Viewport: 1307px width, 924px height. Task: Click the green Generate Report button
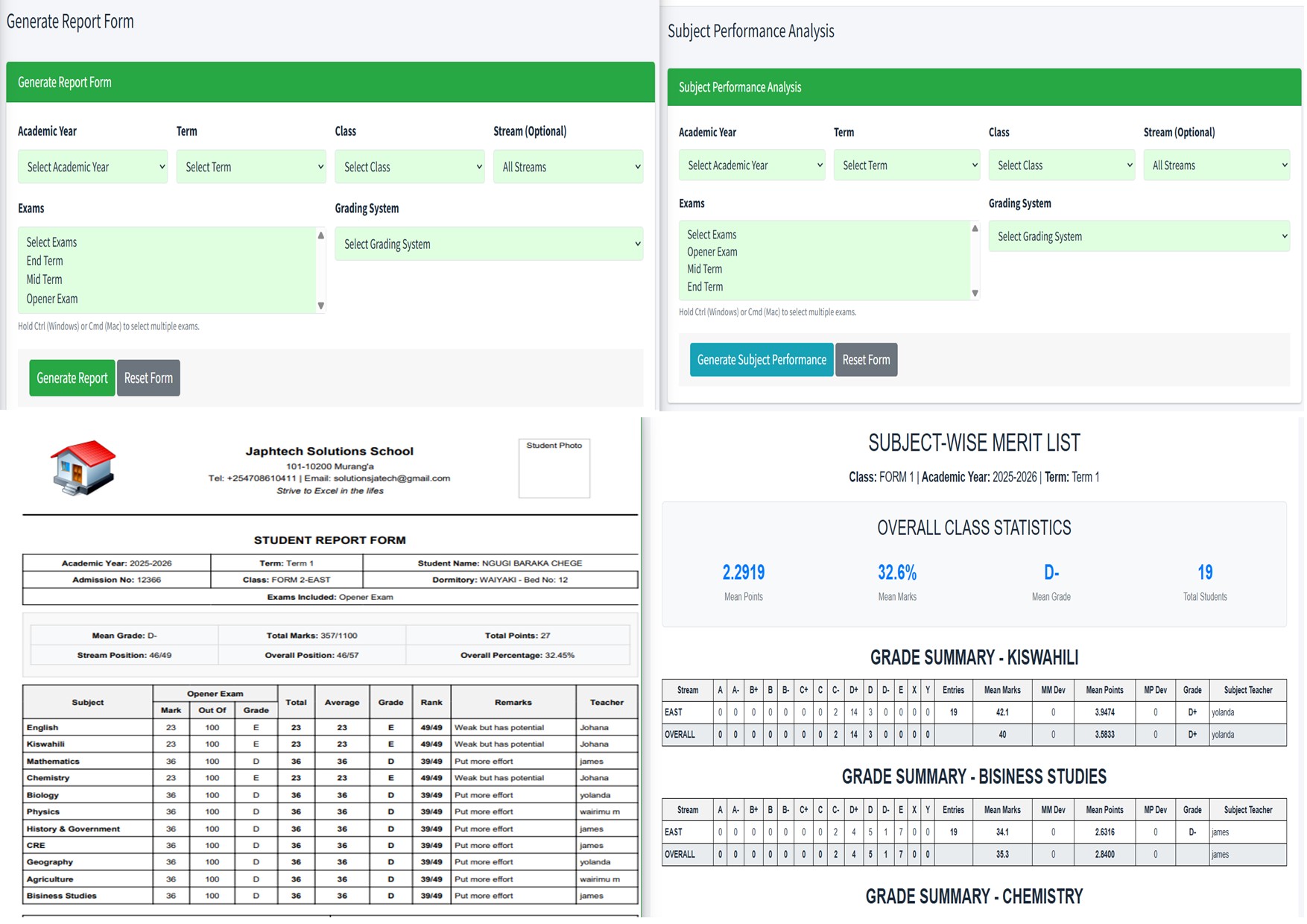[x=72, y=378]
